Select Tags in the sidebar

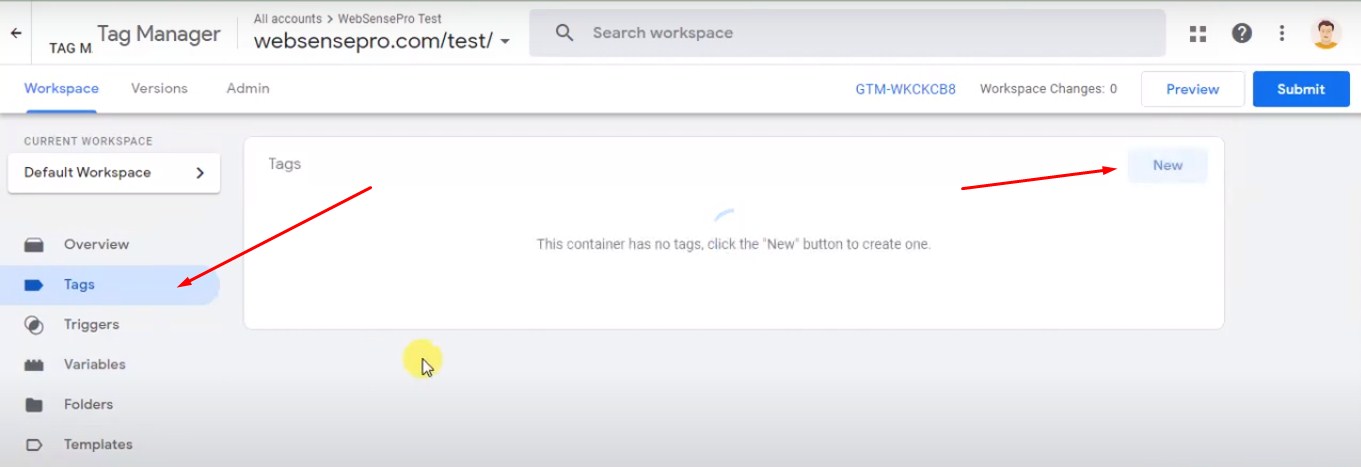[110, 285]
